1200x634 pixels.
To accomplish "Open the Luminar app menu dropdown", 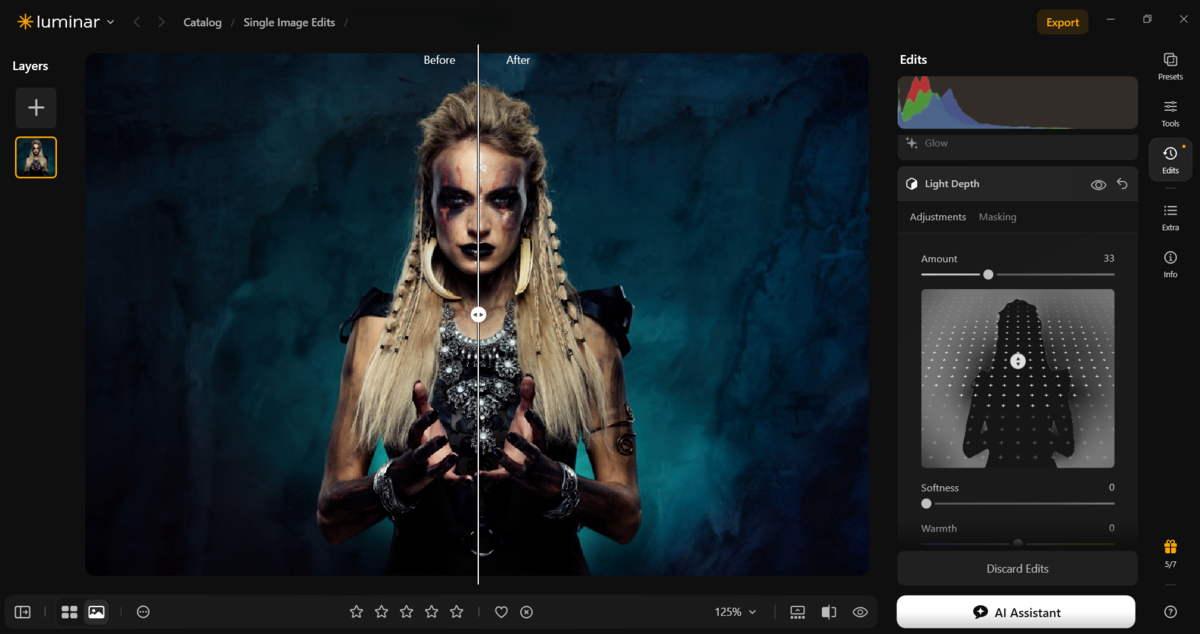I will (x=66, y=22).
